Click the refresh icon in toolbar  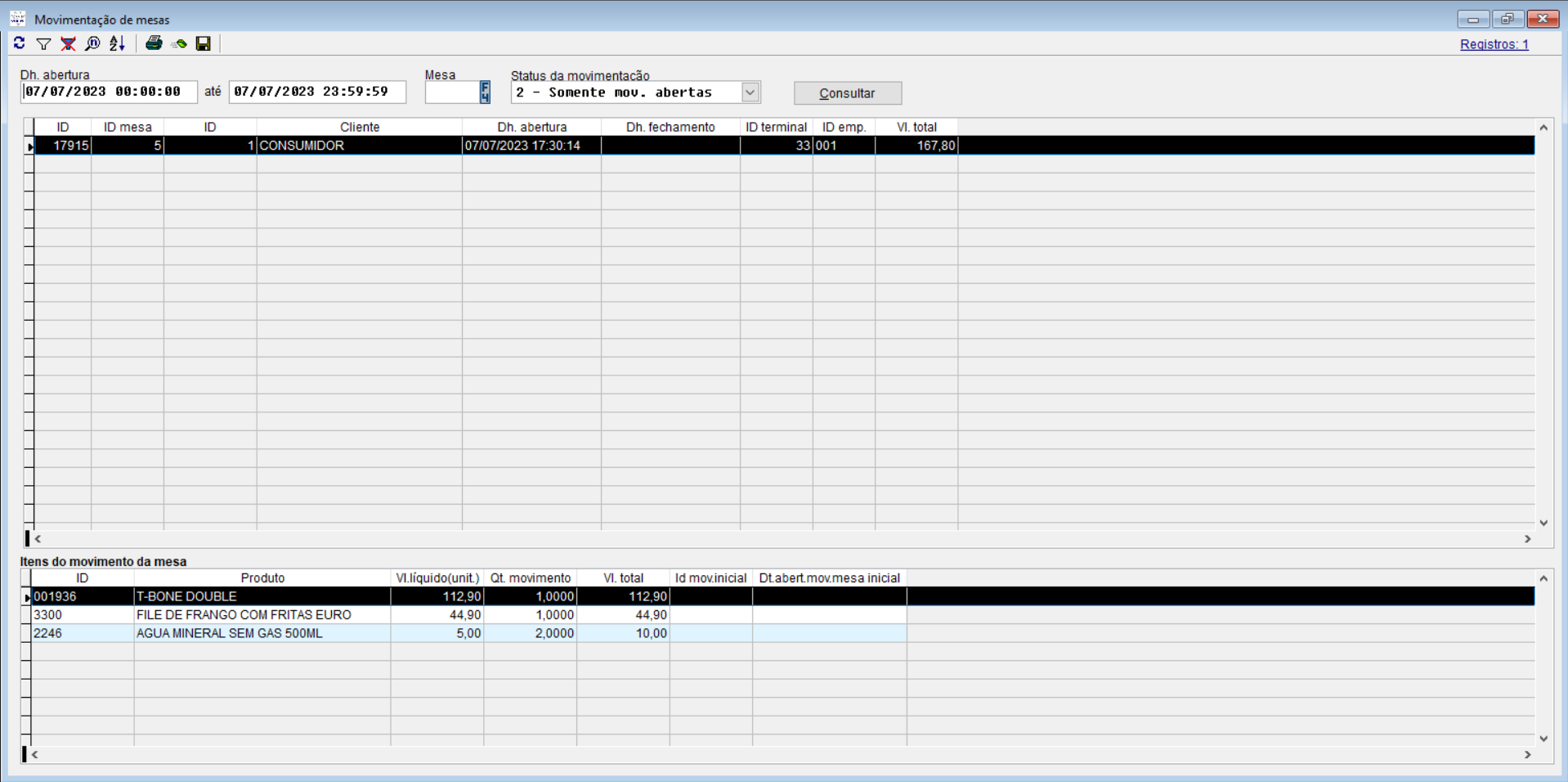[20, 43]
